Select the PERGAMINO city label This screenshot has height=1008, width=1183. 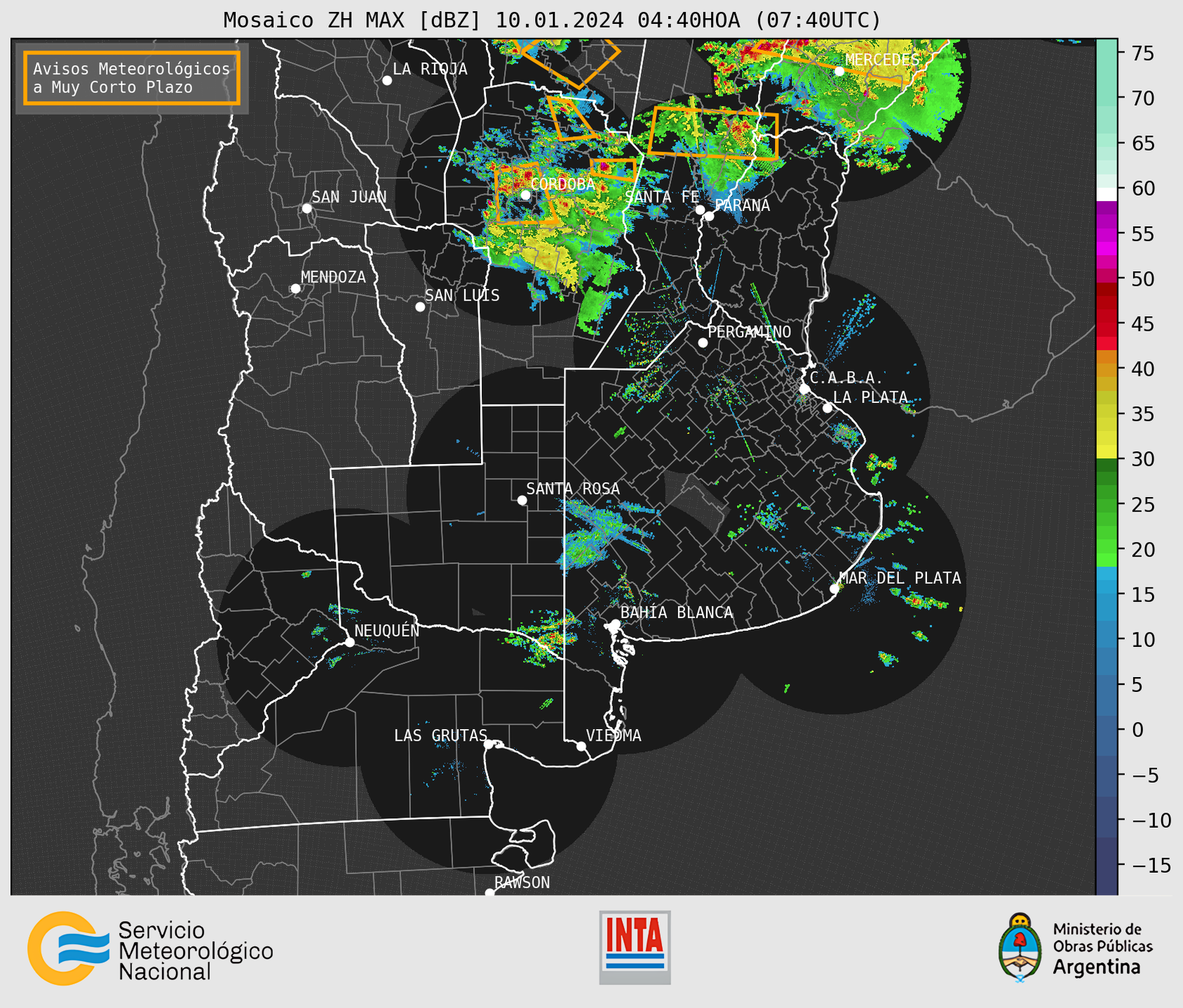coord(750,332)
